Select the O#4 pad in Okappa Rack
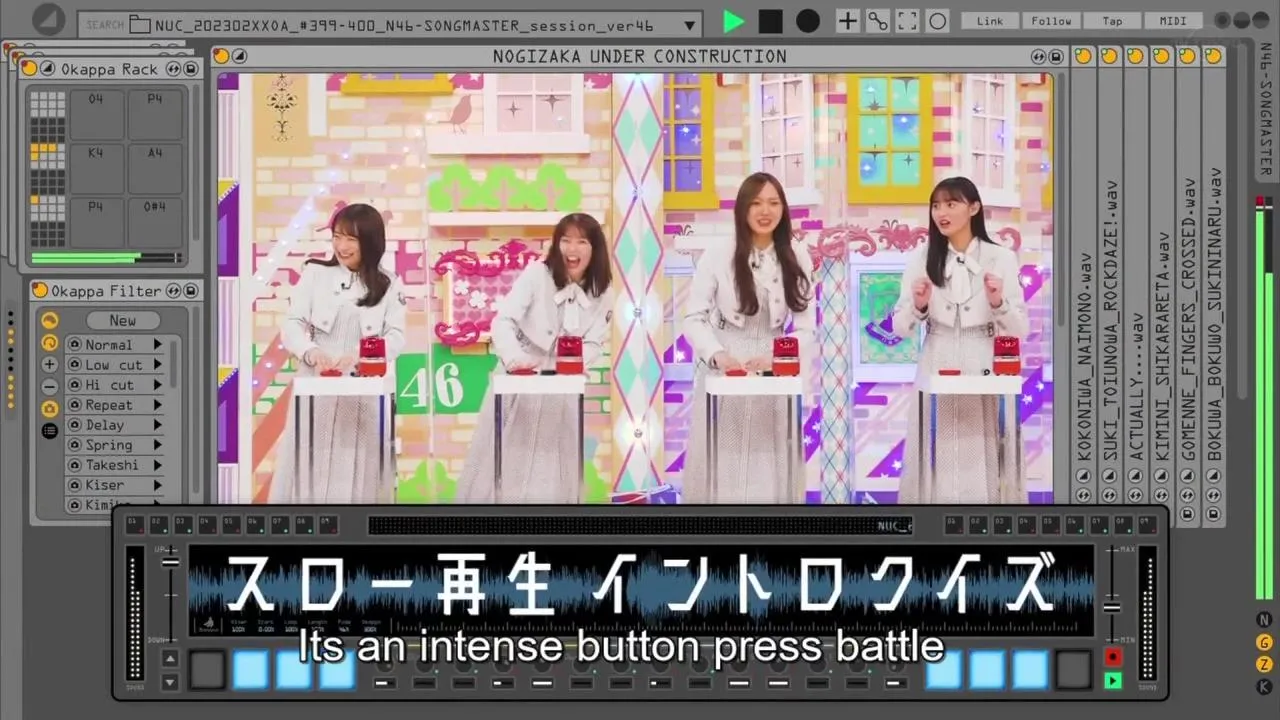The width and height of the screenshot is (1280, 720). [155, 222]
